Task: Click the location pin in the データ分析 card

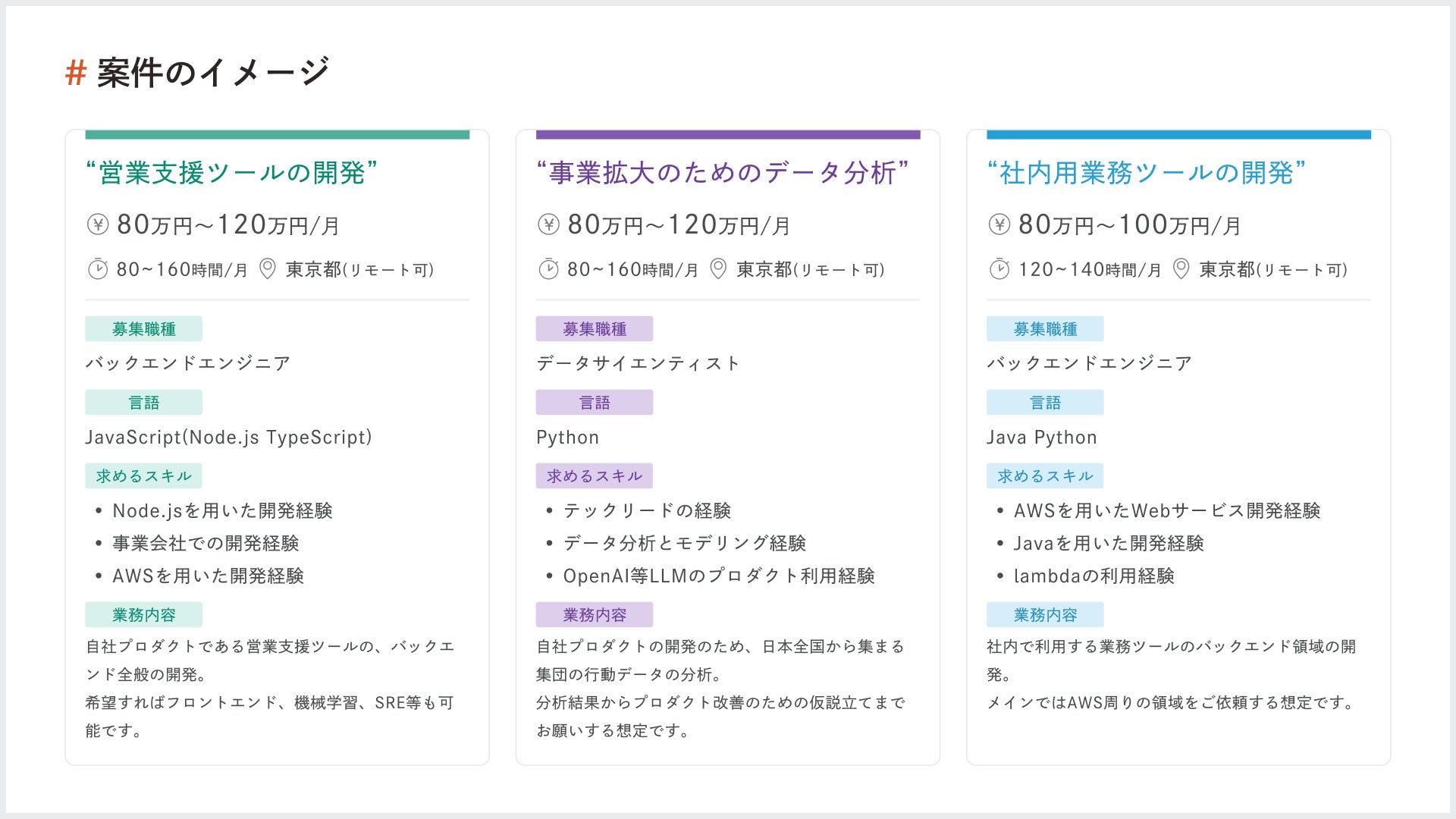Action: tap(718, 269)
